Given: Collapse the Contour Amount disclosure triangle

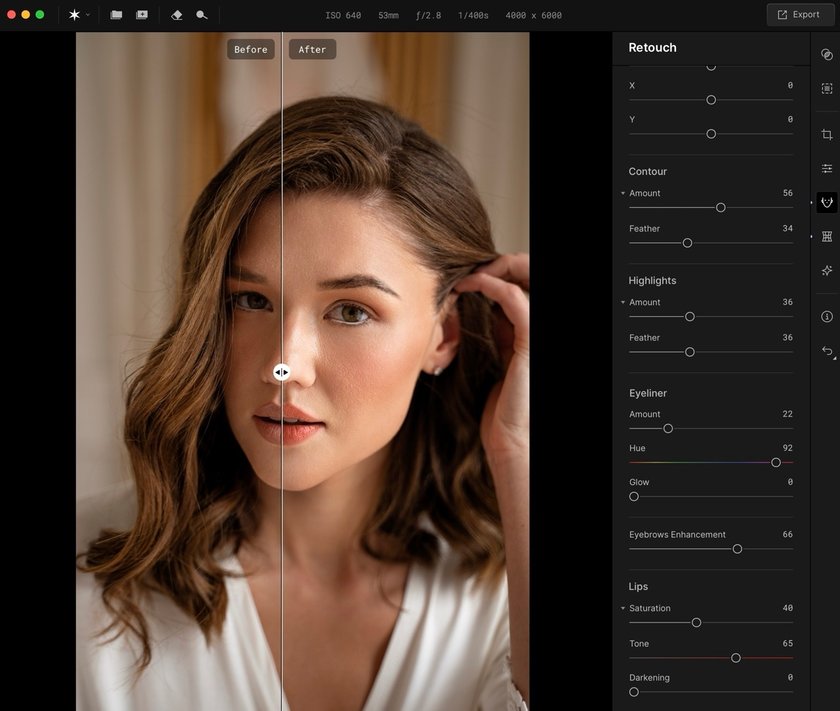Looking at the screenshot, I should [622, 193].
